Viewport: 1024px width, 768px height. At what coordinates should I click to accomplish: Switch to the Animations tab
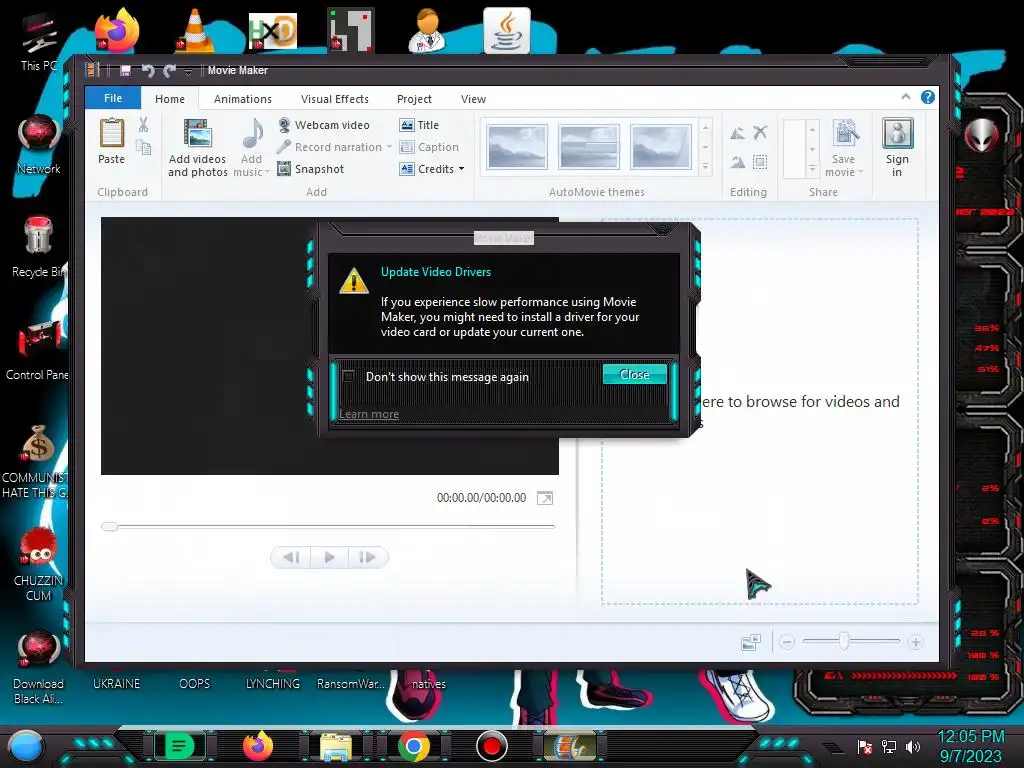point(243,99)
